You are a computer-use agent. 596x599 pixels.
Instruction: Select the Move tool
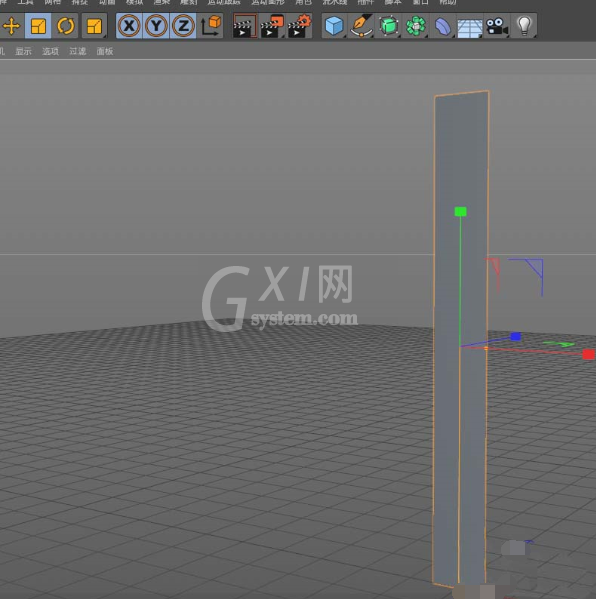click(x=11, y=26)
